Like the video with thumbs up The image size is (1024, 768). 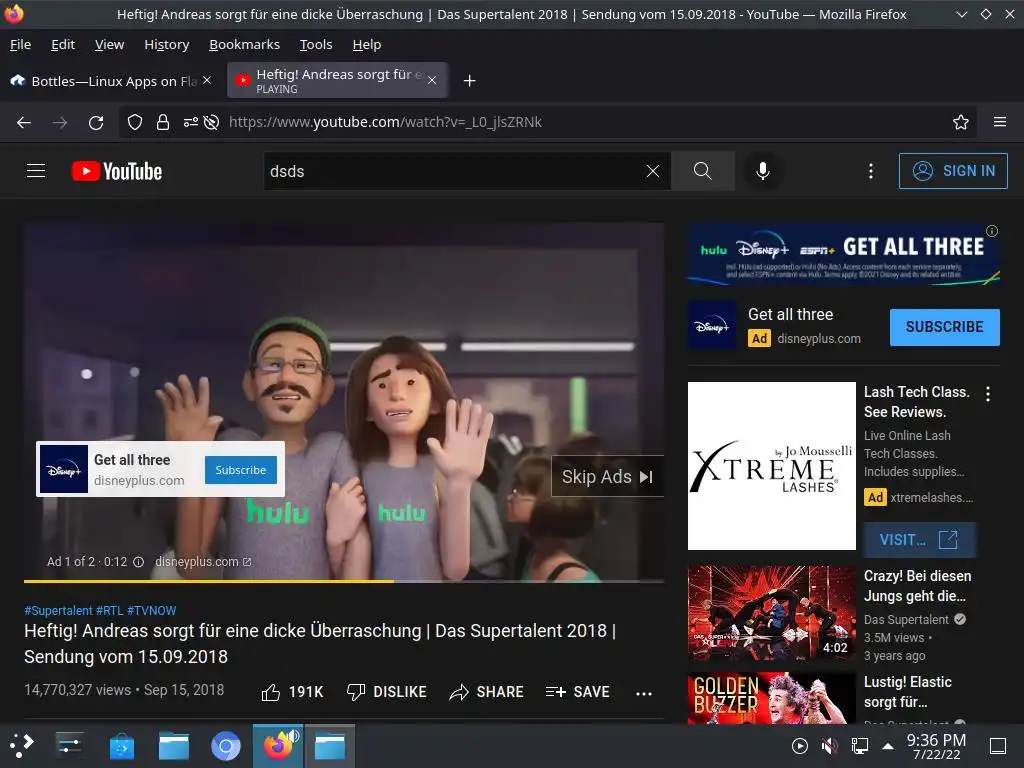pos(292,692)
